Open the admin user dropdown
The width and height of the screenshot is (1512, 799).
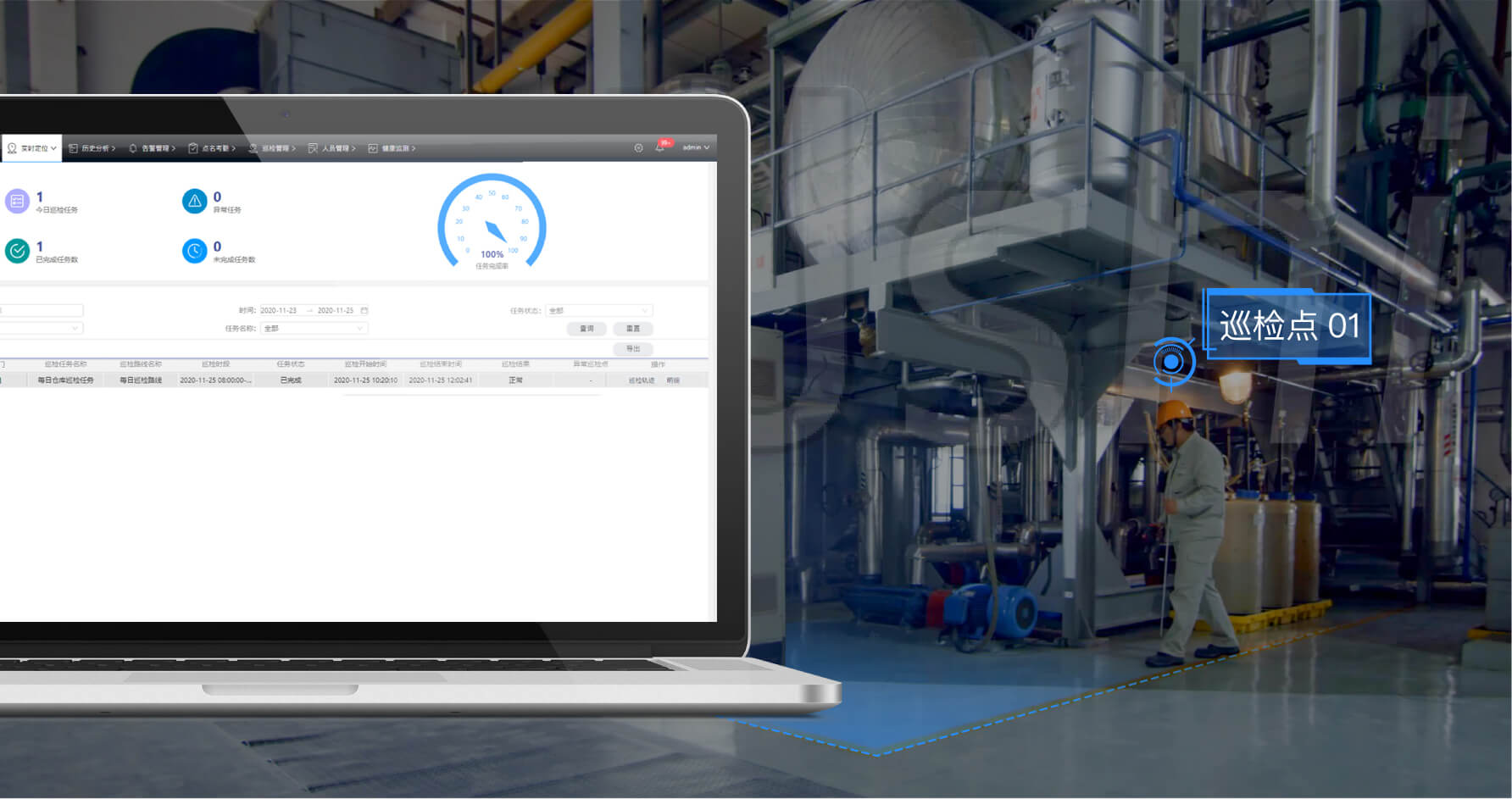pos(696,148)
